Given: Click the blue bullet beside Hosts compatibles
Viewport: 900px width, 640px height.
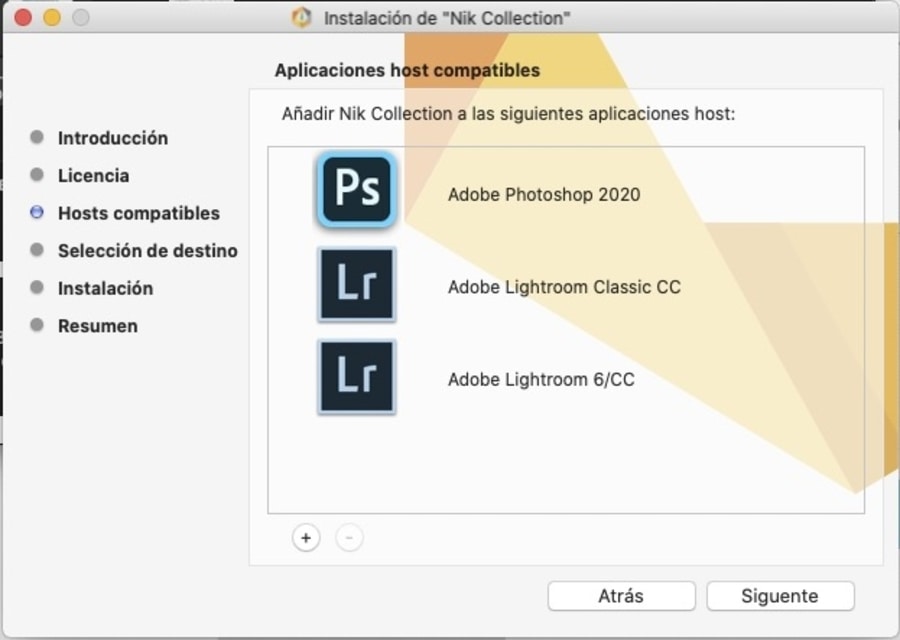Looking at the screenshot, I should coord(37,212).
